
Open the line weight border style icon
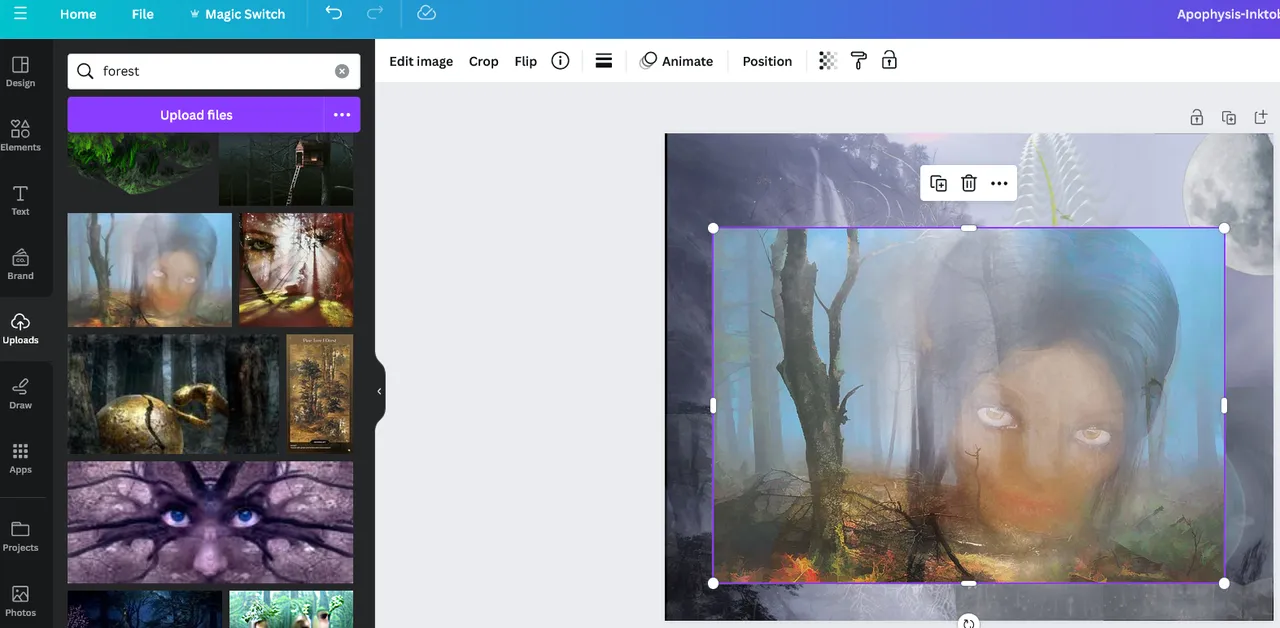pyautogui.click(x=603, y=61)
